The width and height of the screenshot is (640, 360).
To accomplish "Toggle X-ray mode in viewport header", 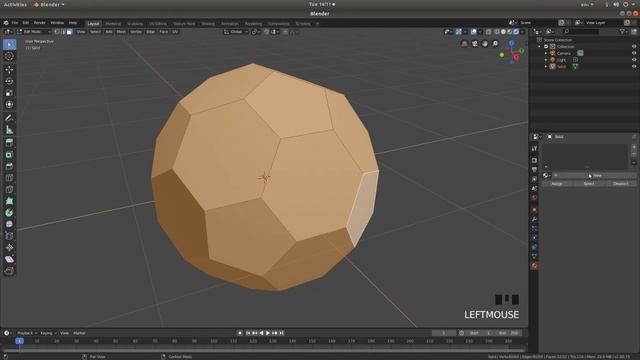I will click(489, 31).
